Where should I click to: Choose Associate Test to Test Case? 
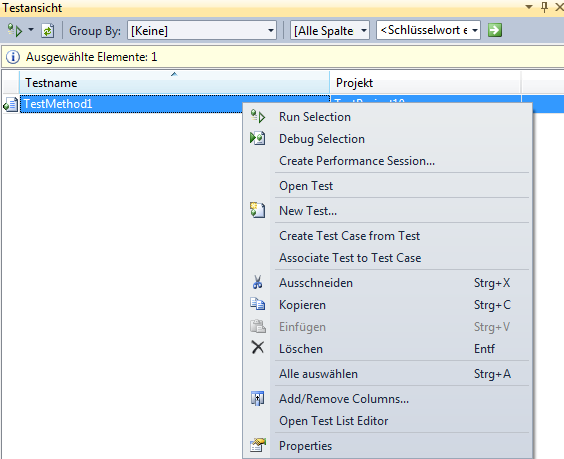pyautogui.click(x=387, y=258)
